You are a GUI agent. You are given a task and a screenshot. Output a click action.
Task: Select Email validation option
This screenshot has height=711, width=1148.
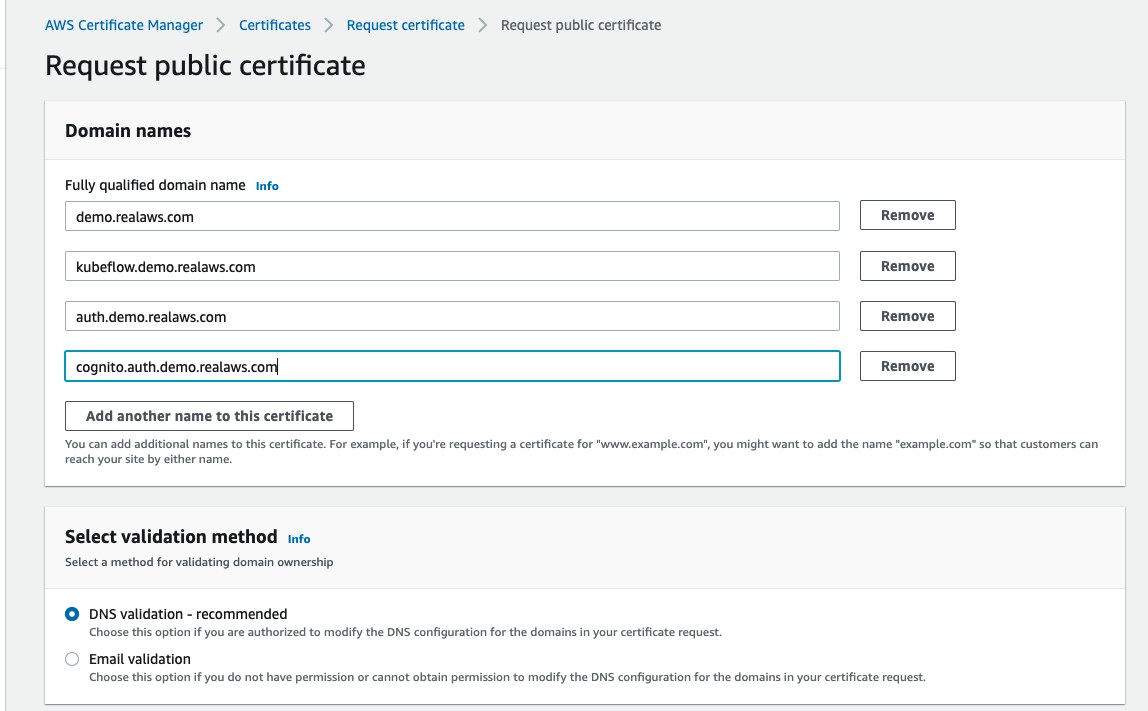click(x=71, y=658)
